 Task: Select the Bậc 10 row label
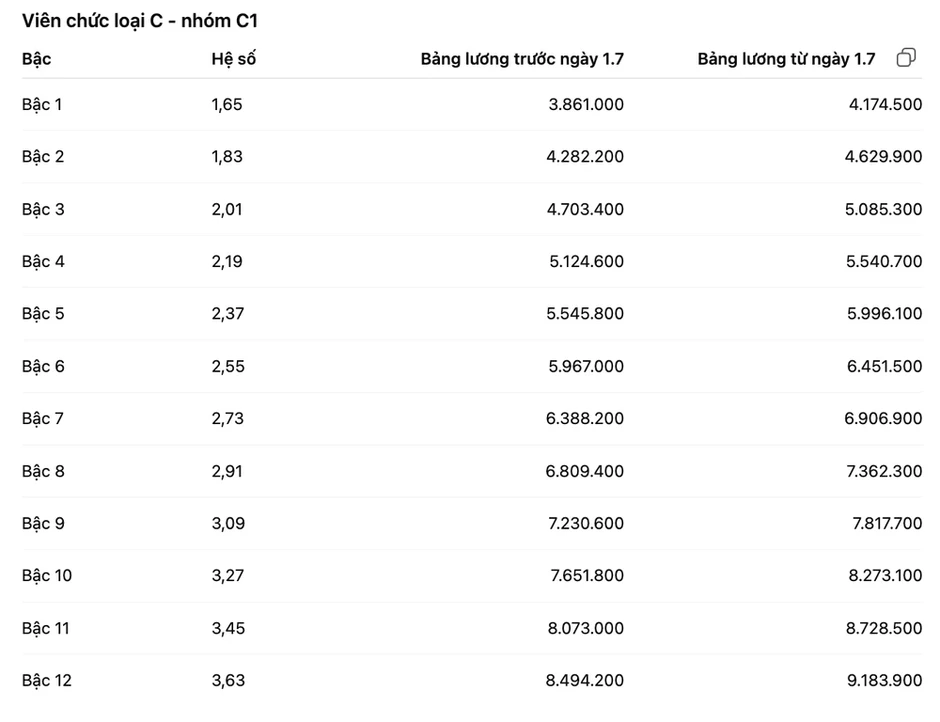pos(47,576)
